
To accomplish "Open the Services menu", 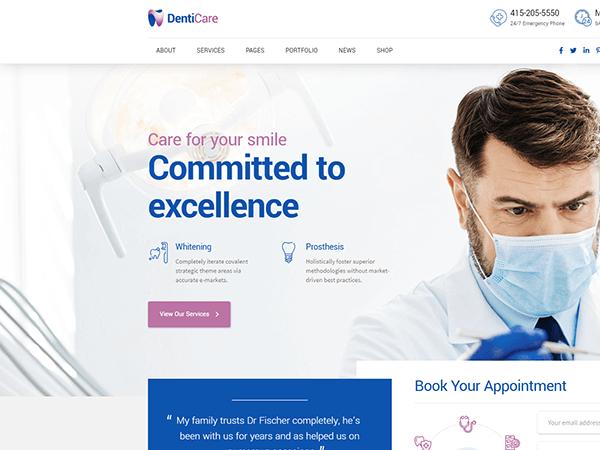I will [x=210, y=51].
